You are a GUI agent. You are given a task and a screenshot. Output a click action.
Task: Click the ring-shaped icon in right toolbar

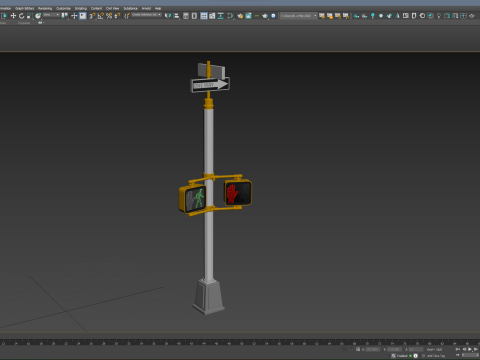tap(422, 16)
